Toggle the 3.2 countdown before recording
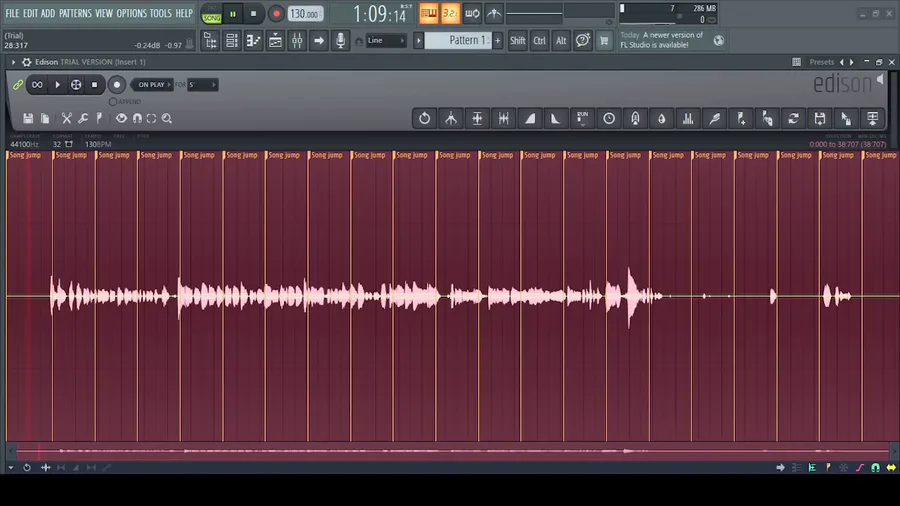 (x=451, y=14)
